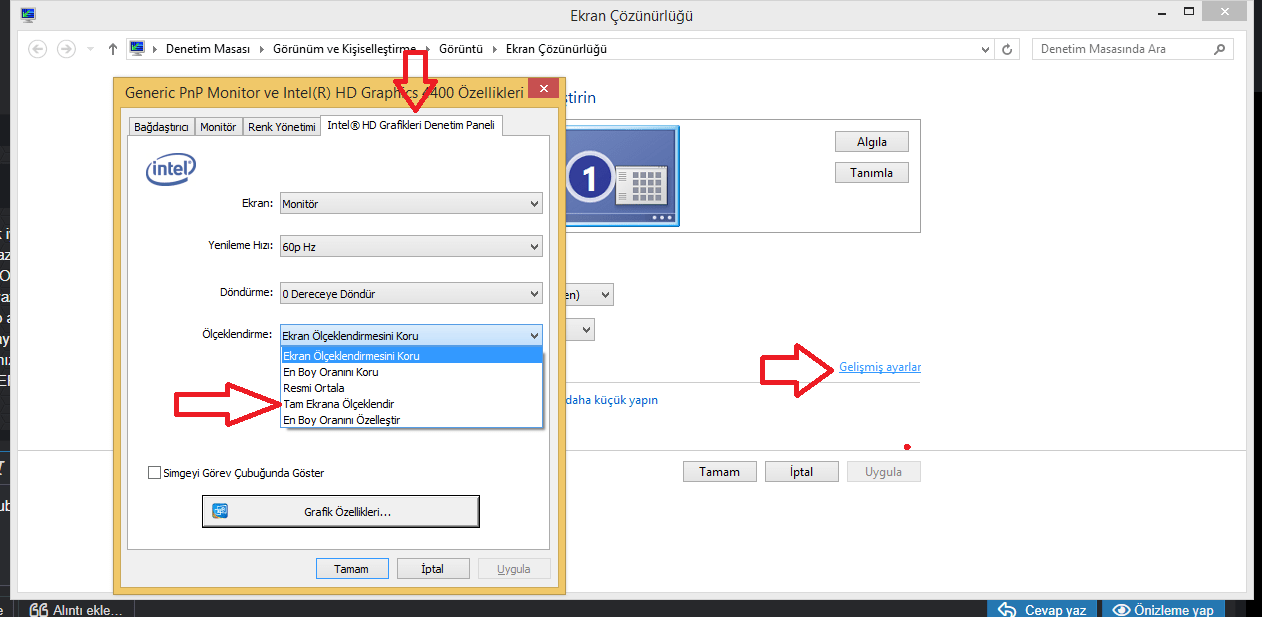Collapse the Ölçeklendirme dropdown
This screenshot has width=1262, height=617.
point(411,336)
